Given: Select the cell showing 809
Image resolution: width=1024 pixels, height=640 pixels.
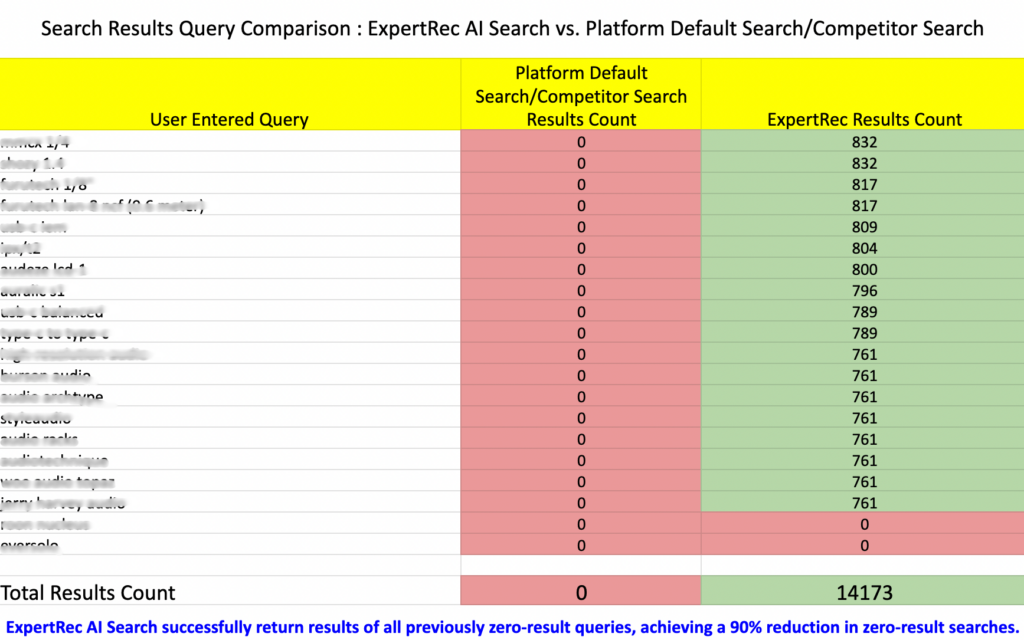Looking at the screenshot, I should 864,227.
